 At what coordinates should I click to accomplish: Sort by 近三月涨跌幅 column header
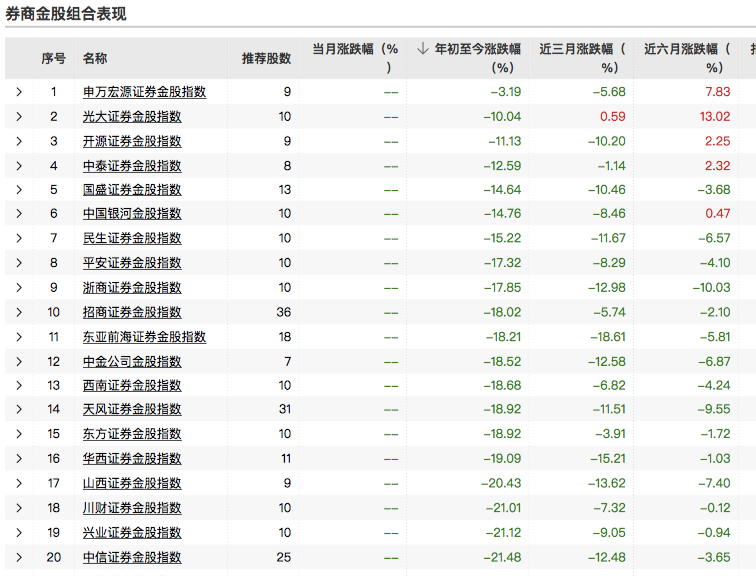click(x=582, y=58)
